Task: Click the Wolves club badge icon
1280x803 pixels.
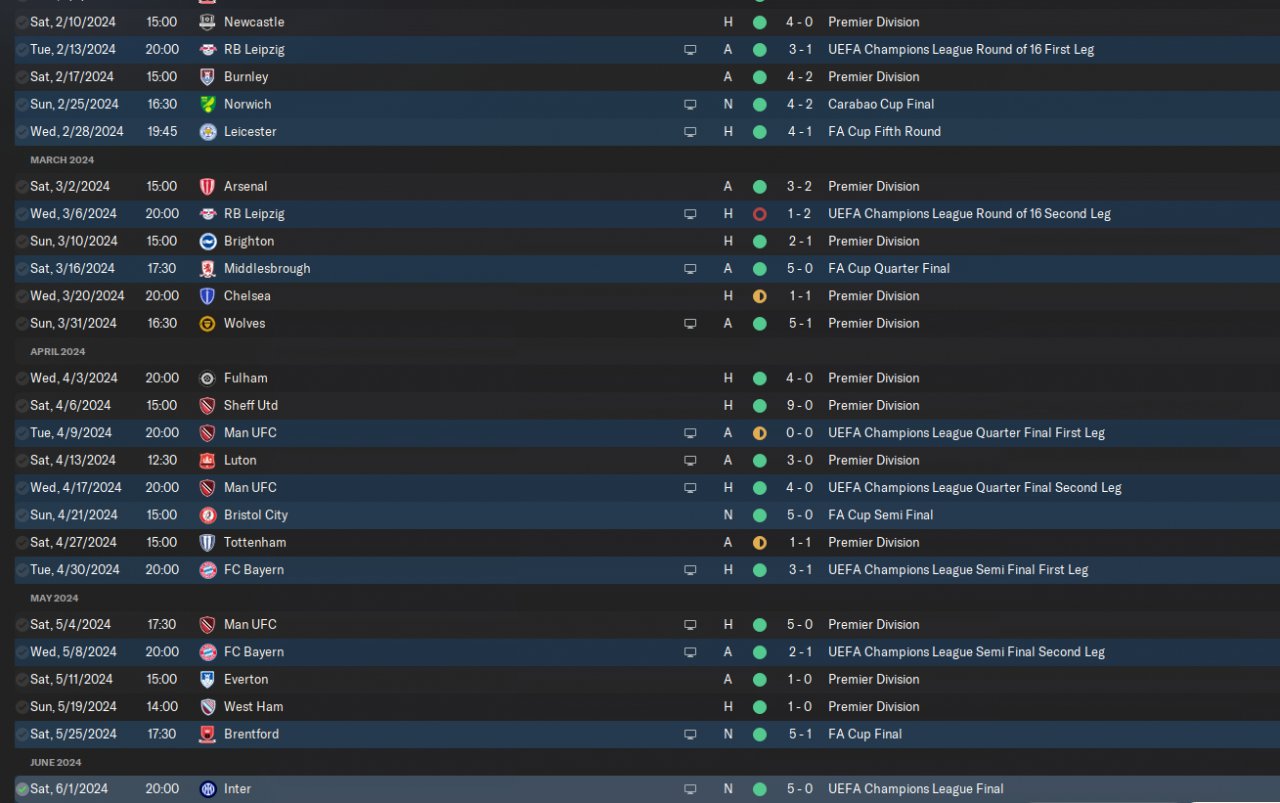Action: 207,323
